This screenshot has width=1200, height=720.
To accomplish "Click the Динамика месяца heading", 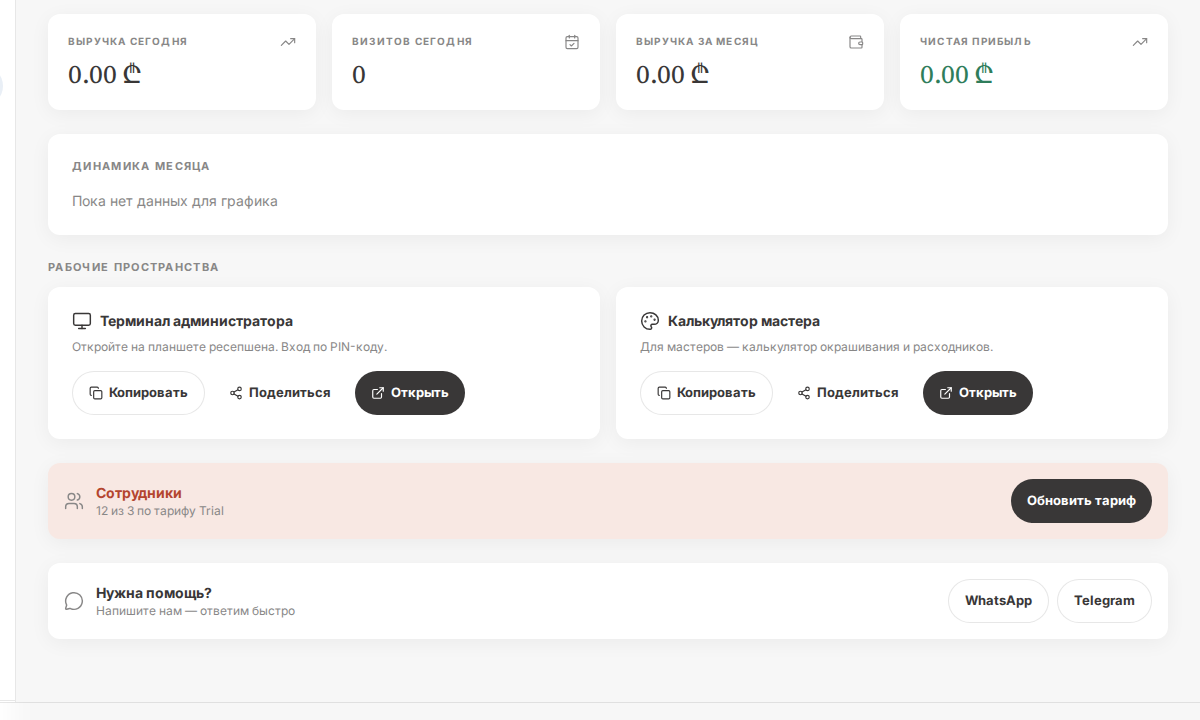I will pos(141,166).
